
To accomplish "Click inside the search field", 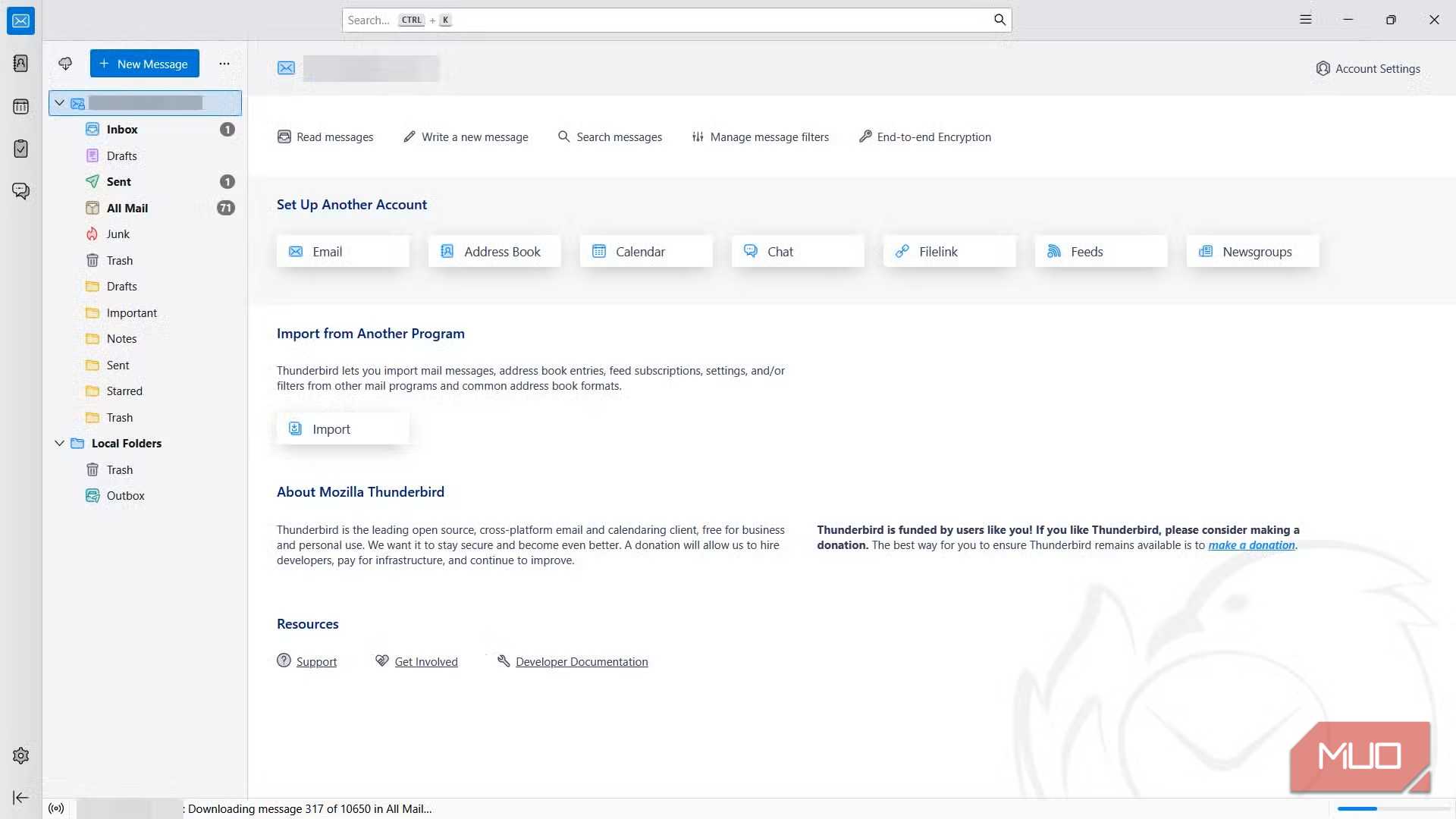I will [675, 20].
